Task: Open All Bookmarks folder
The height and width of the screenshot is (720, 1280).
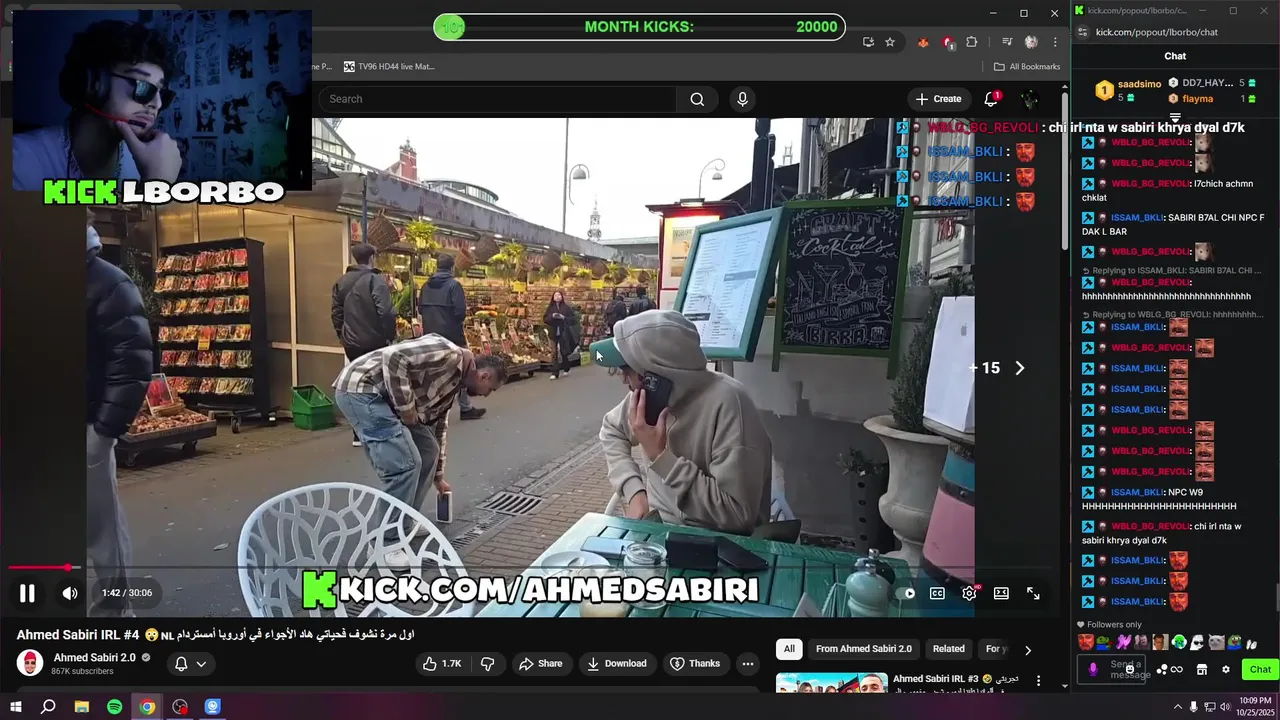Action: tap(1027, 66)
